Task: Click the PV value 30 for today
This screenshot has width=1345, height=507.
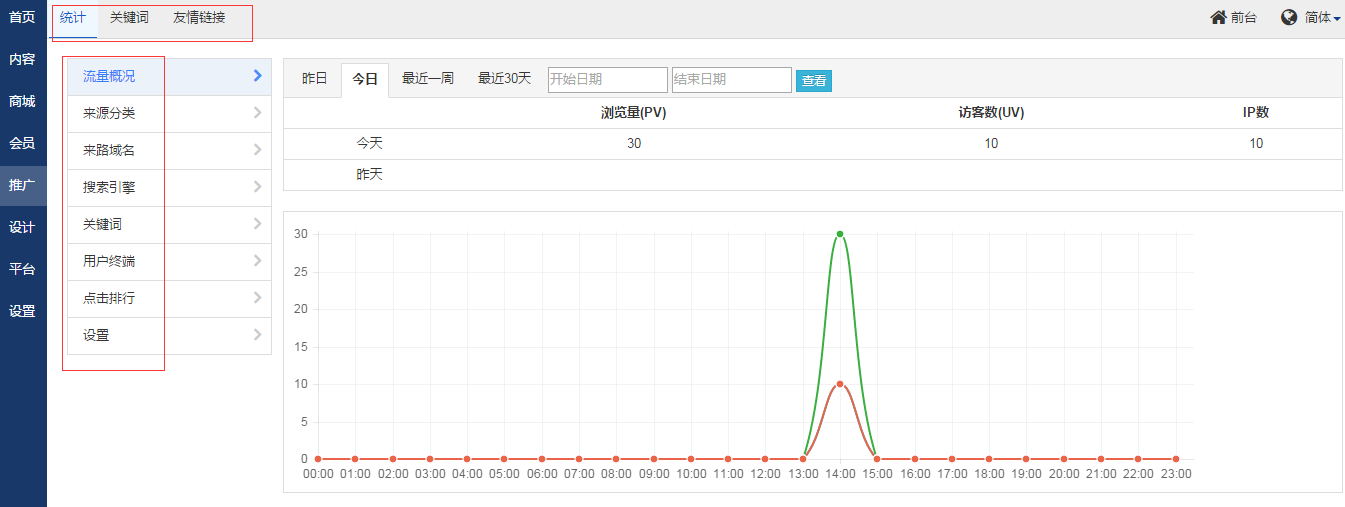Action: [x=634, y=143]
